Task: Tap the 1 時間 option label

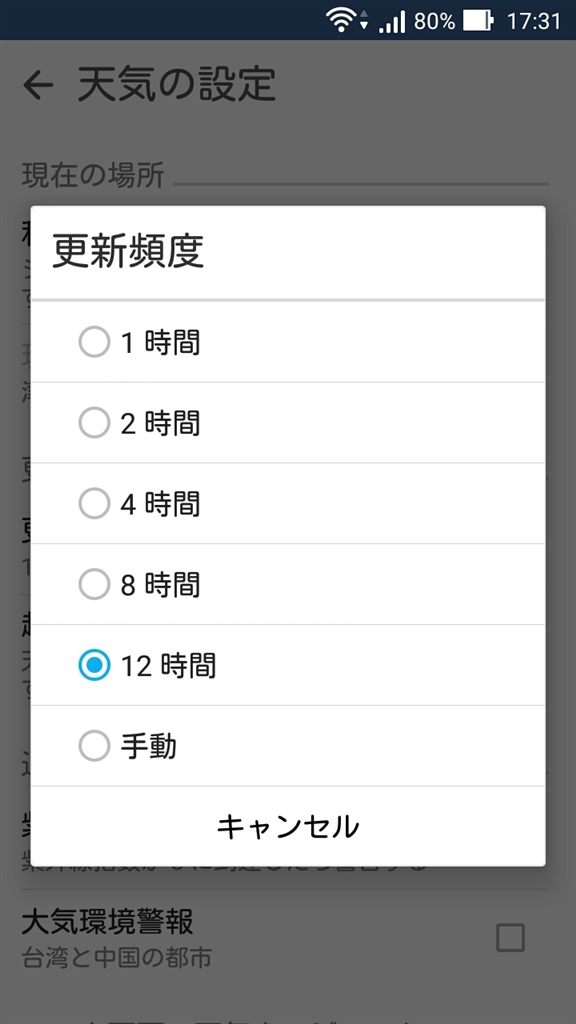Action: tap(161, 342)
